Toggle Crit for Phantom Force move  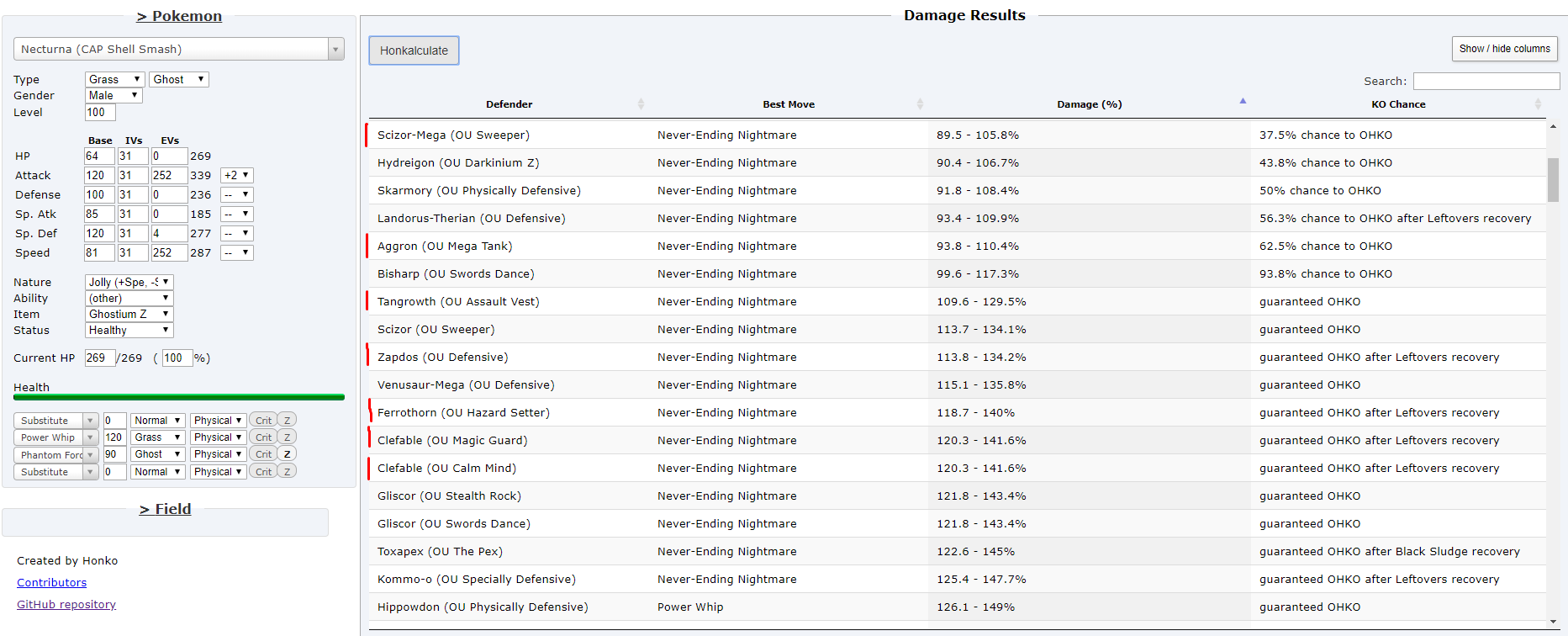263,454
